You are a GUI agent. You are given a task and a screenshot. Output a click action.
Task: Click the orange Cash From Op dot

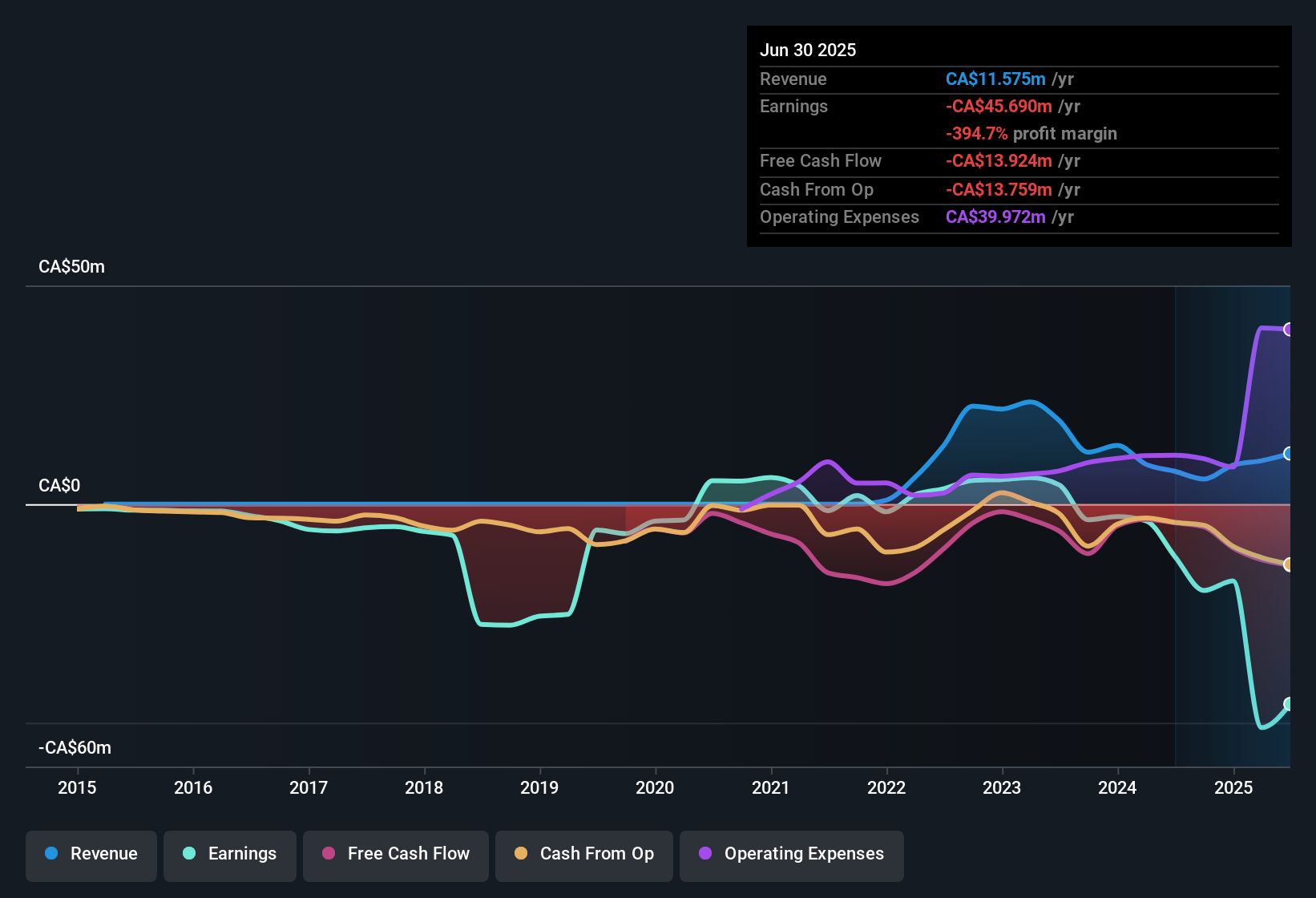[x=521, y=854]
